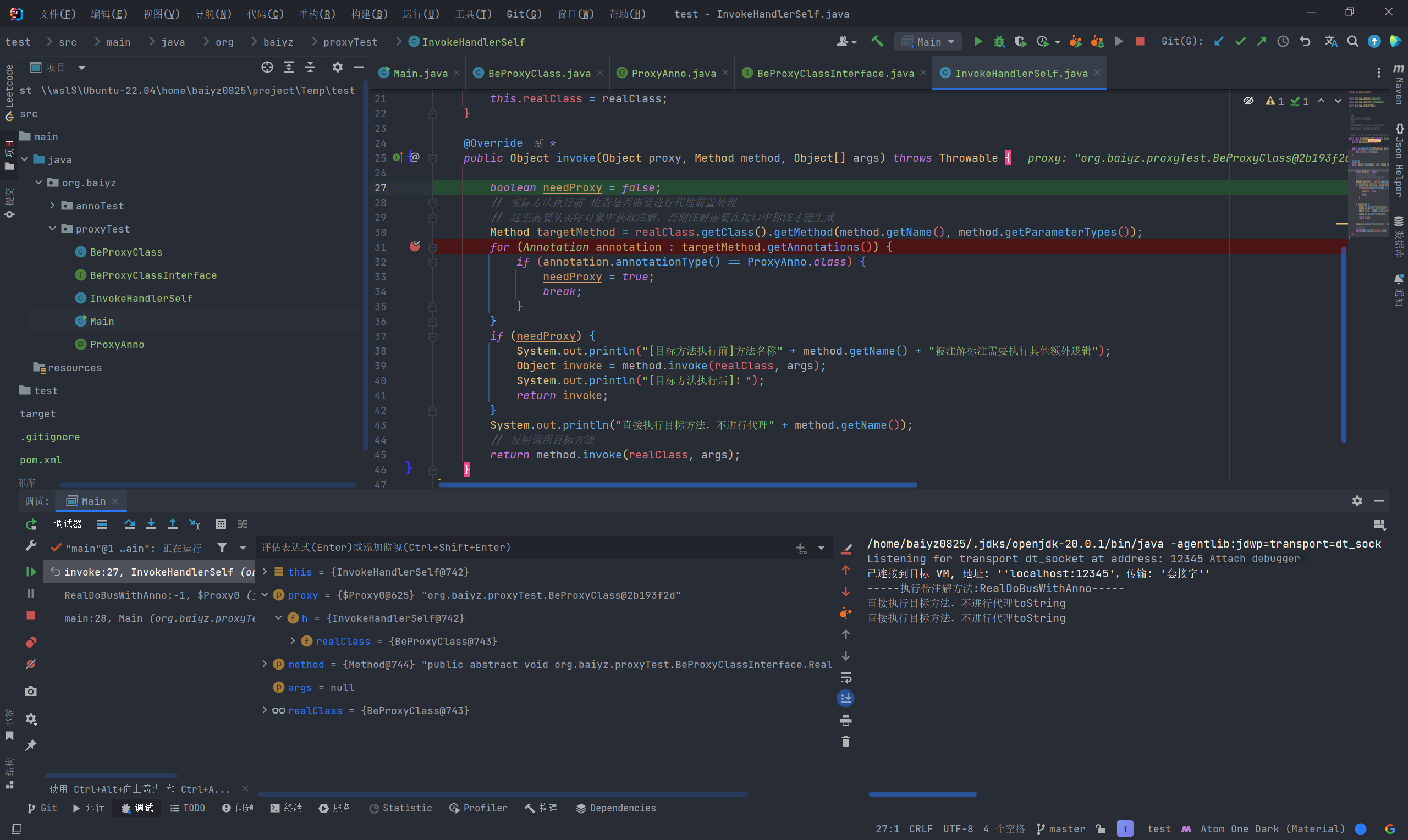Toggle soft-wrap in console
This screenshot has height=840, width=1408.
pos(846,677)
